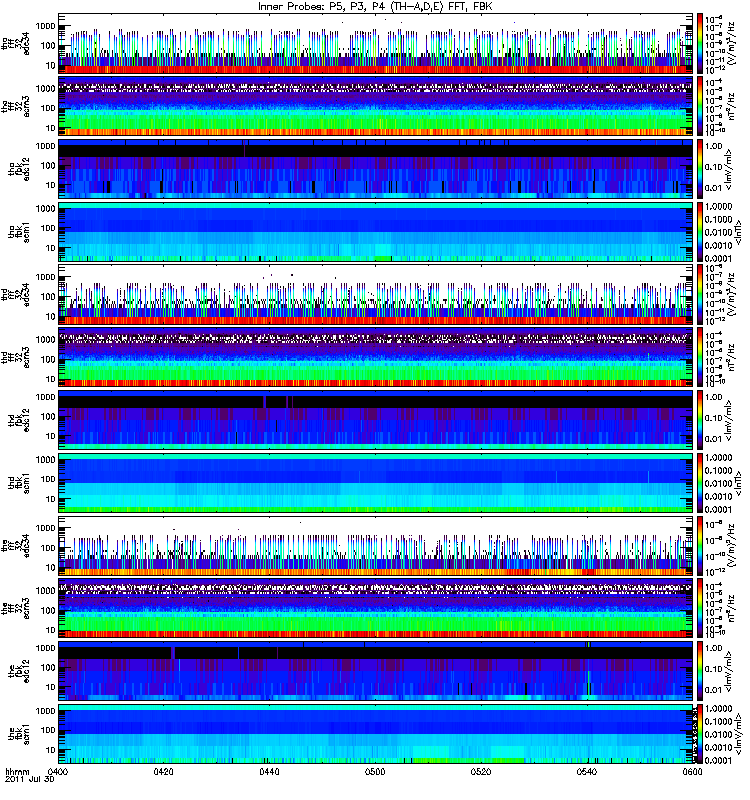Select the thd fbk edc12 axis label

coord(19,420)
